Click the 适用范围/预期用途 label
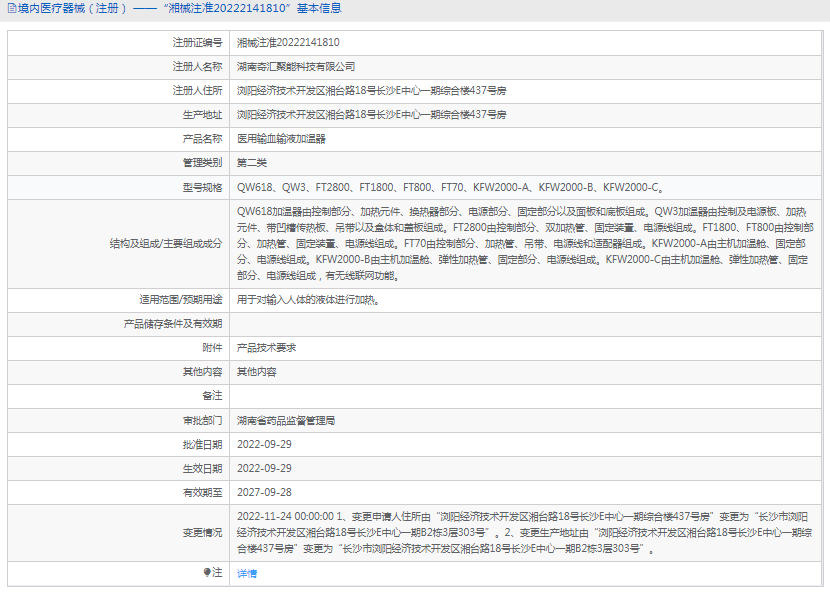 point(181,300)
